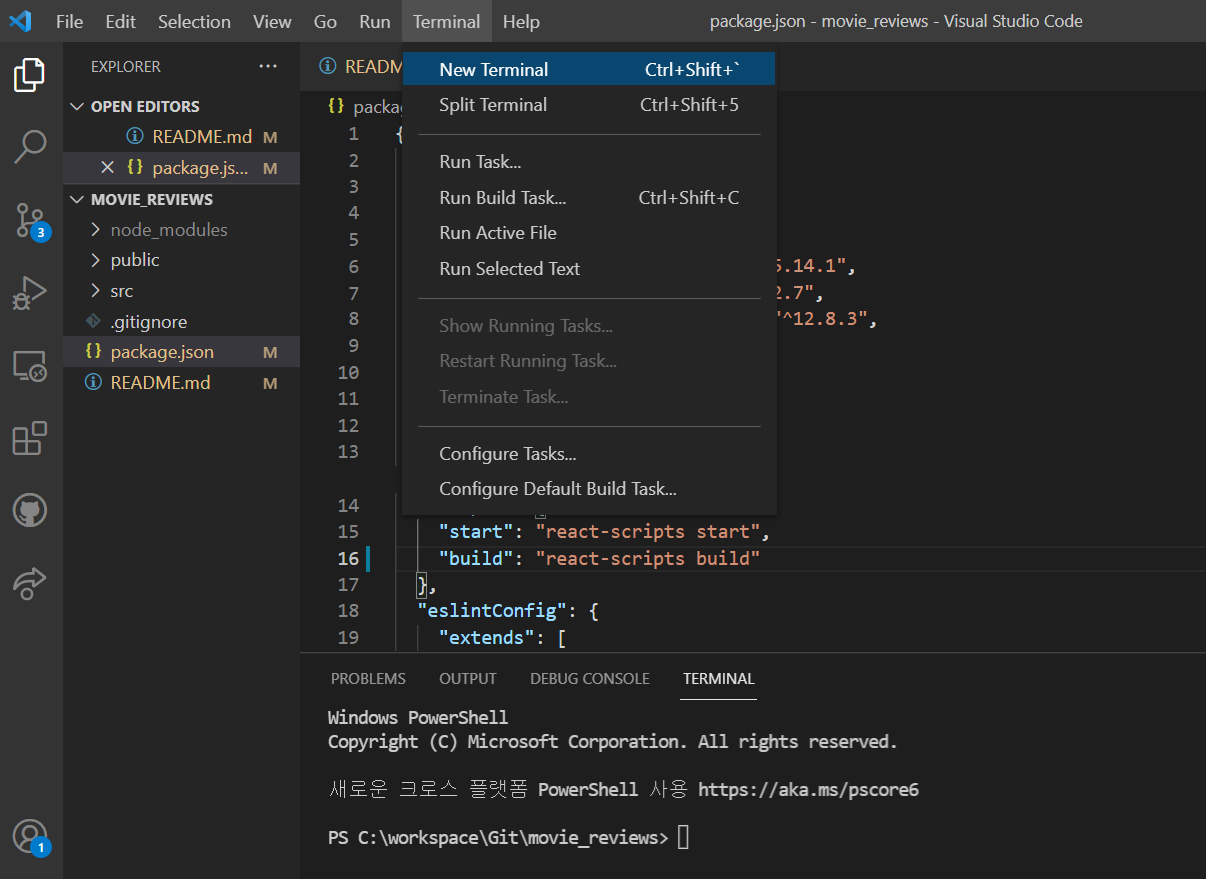
Task: Click the .gitignore file icon
Action: coord(93,322)
